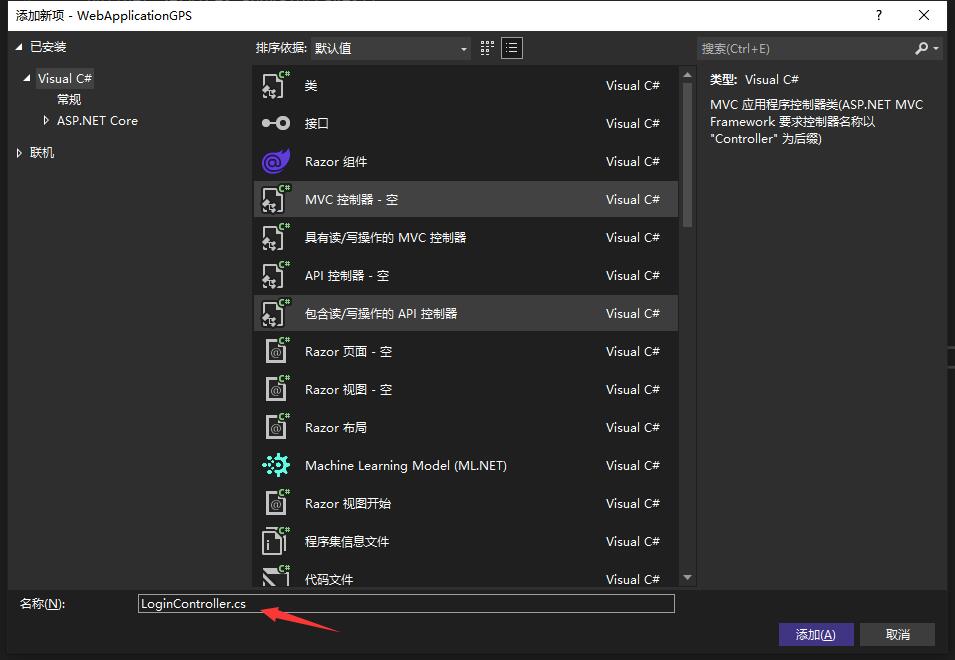Select the MVC 控制器 - 空 icon
This screenshot has width=955, height=660.
(x=275, y=200)
